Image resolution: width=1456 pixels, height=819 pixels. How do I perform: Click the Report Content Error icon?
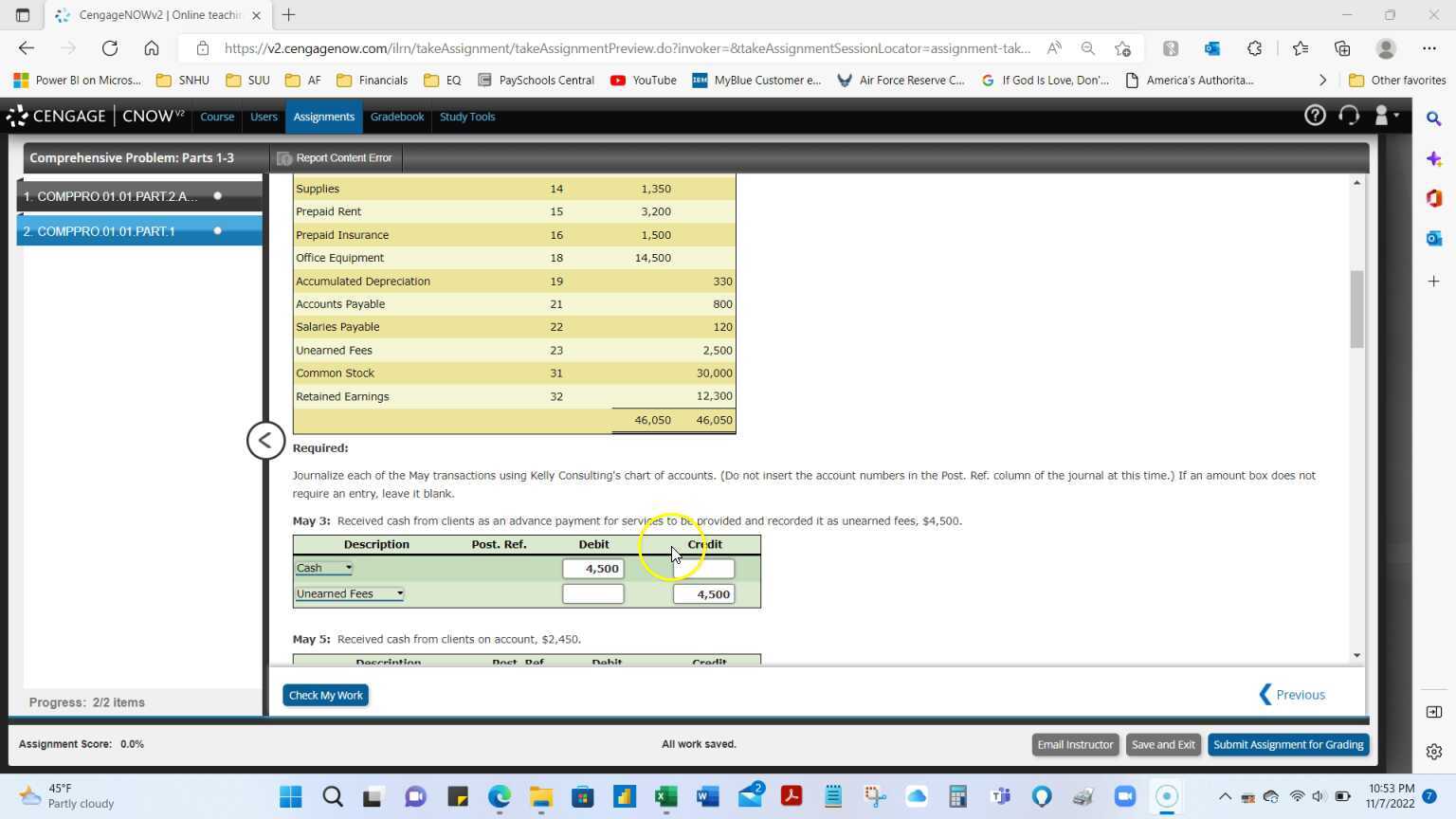(x=283, y=158)
